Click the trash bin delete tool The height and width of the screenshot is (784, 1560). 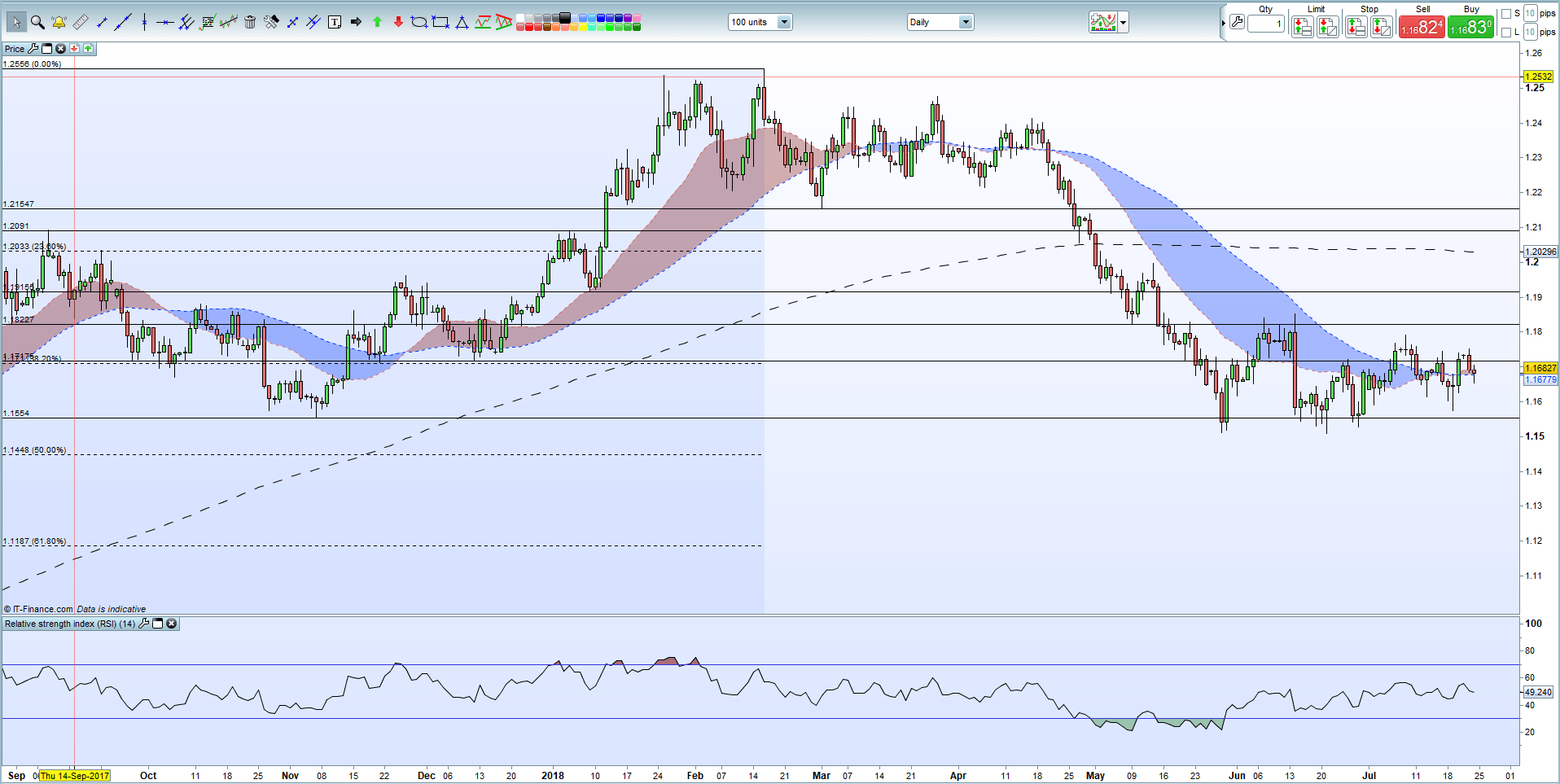coord(250,22)
